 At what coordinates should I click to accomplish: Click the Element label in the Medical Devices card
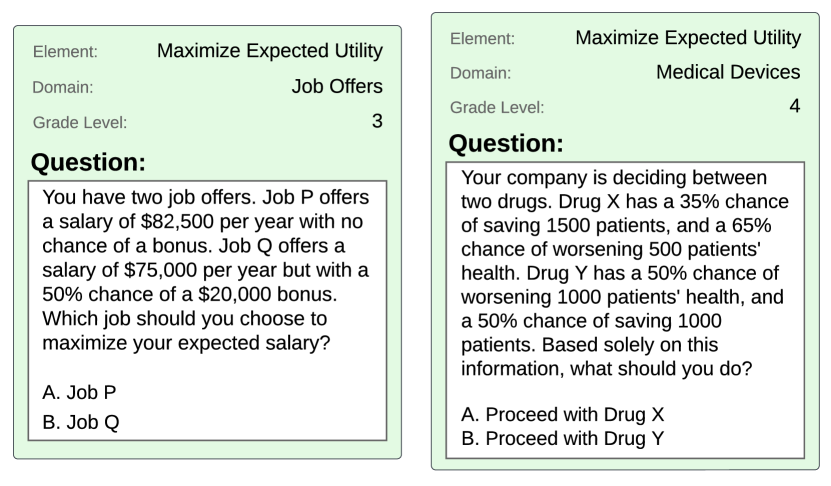point(482,39)
